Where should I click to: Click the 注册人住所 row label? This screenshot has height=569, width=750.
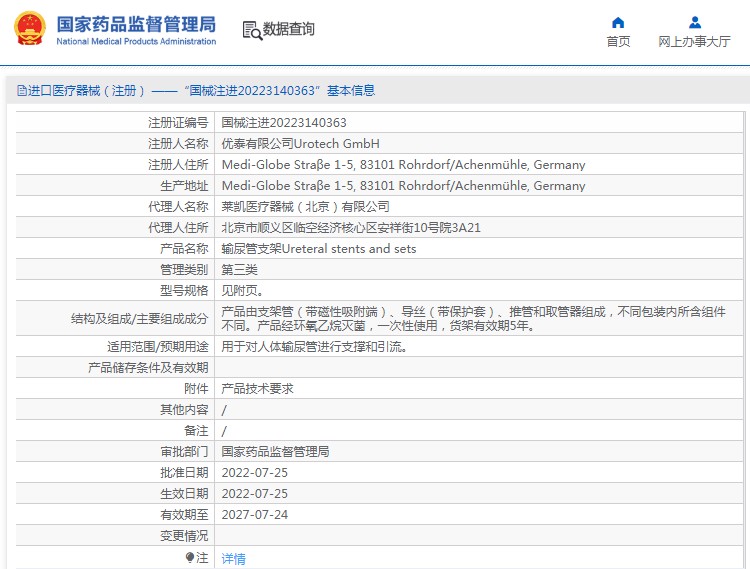pyautogui.click(x=178, y=165)
